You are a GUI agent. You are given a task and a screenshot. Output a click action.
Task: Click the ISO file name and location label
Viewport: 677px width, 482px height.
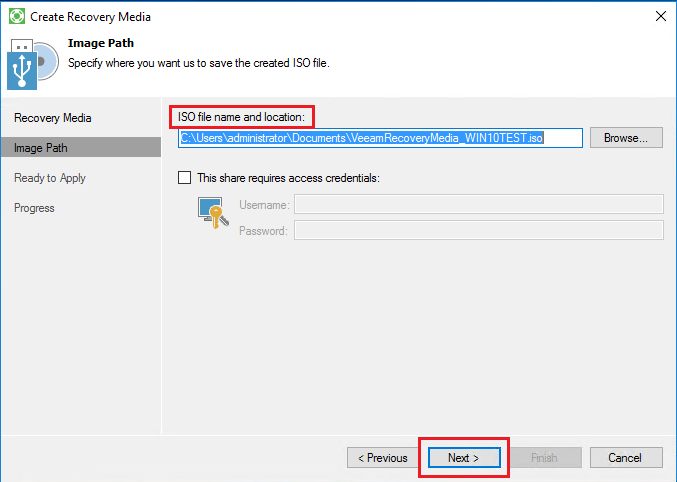pos(241,118)
